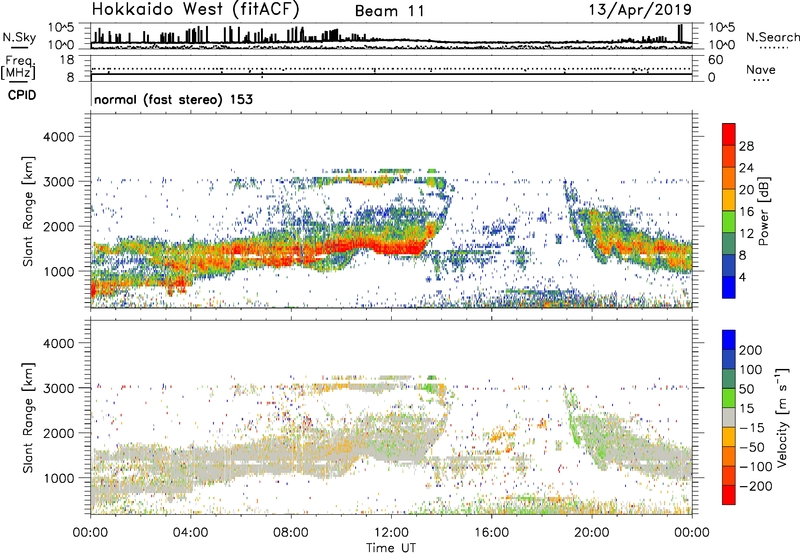Click the 'Nave' legend label

[761, 70]
